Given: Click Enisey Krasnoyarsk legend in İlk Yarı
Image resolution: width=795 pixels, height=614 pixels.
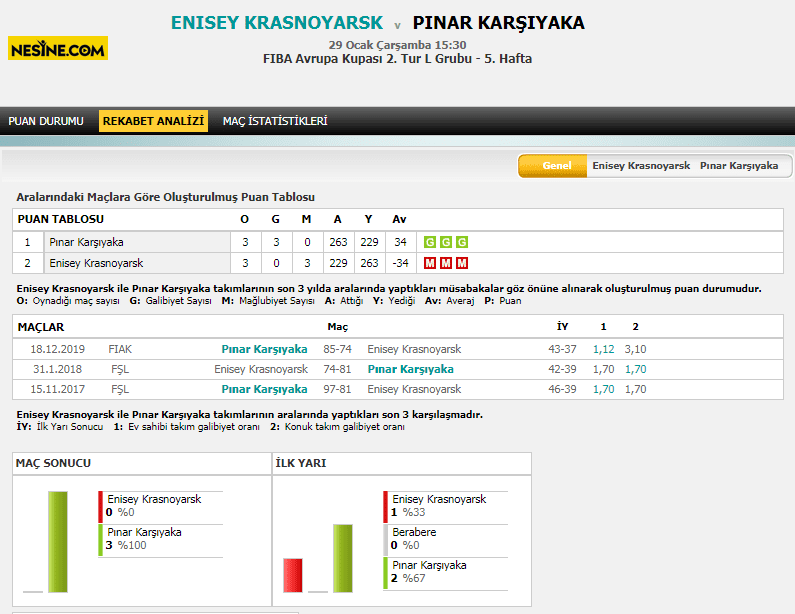Looking at the screenshot, I should pos(445,506).
